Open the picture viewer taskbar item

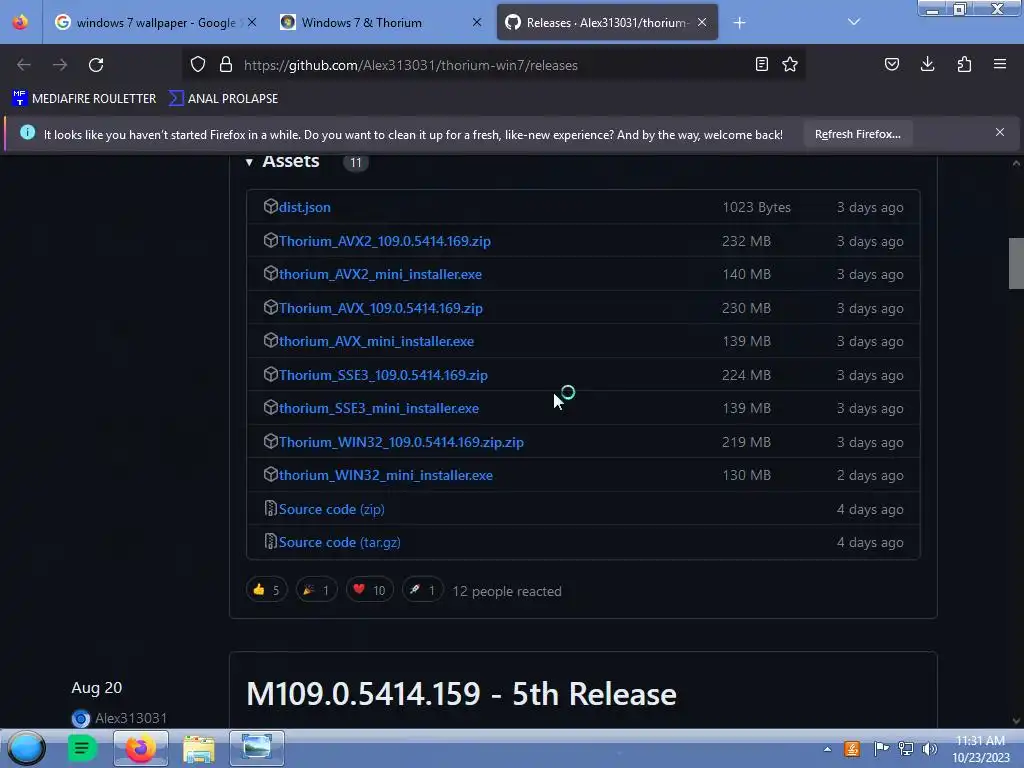point(257,748)
